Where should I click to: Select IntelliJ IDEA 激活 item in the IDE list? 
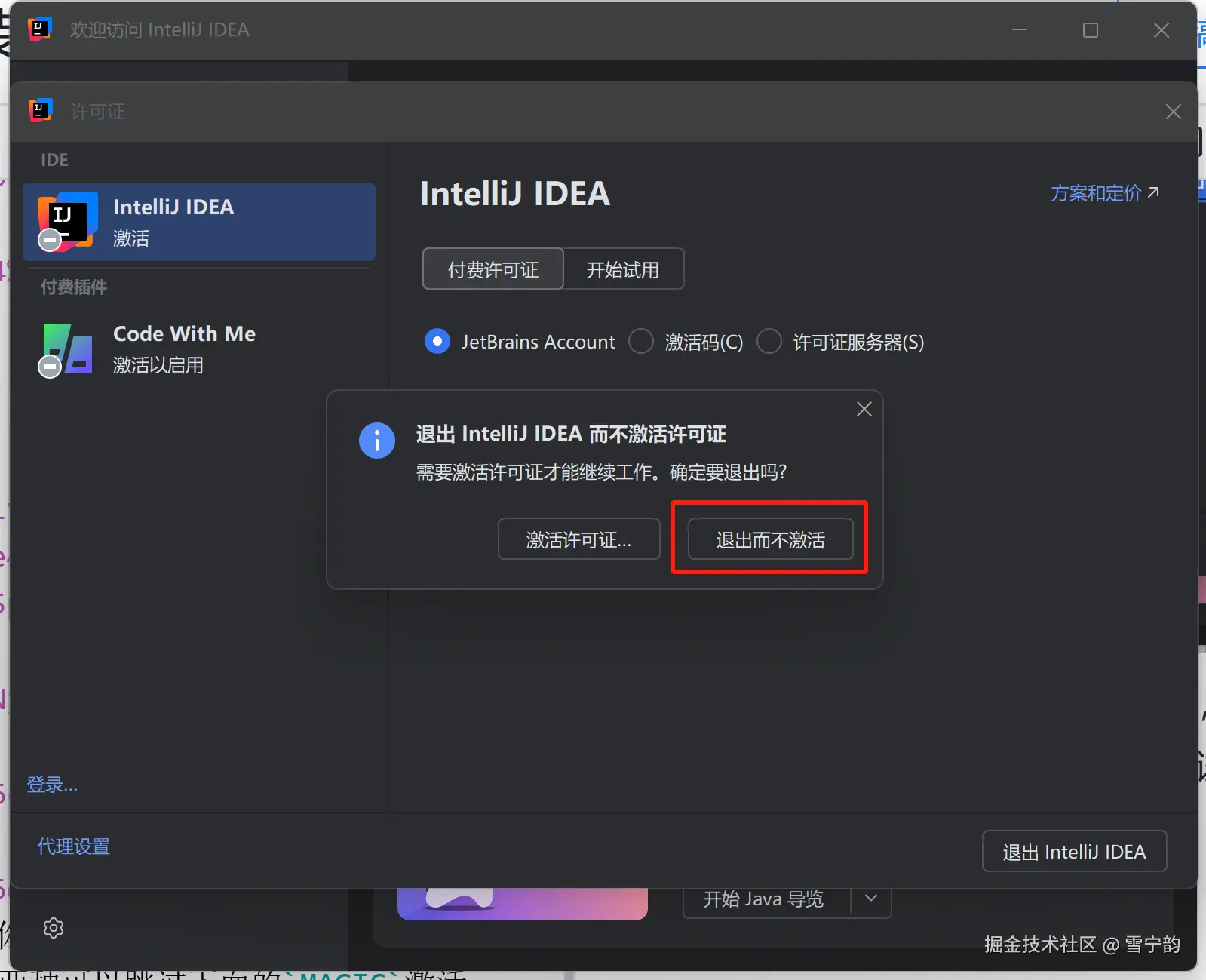(x=199, y=222)
